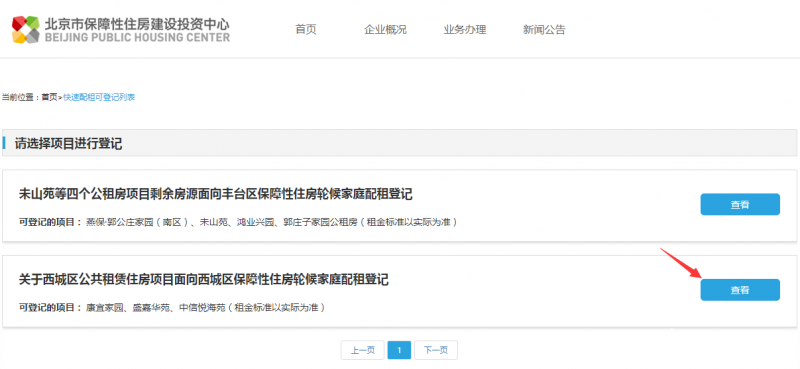Open the 业务办理 navigation menu item

click(465, 30)
